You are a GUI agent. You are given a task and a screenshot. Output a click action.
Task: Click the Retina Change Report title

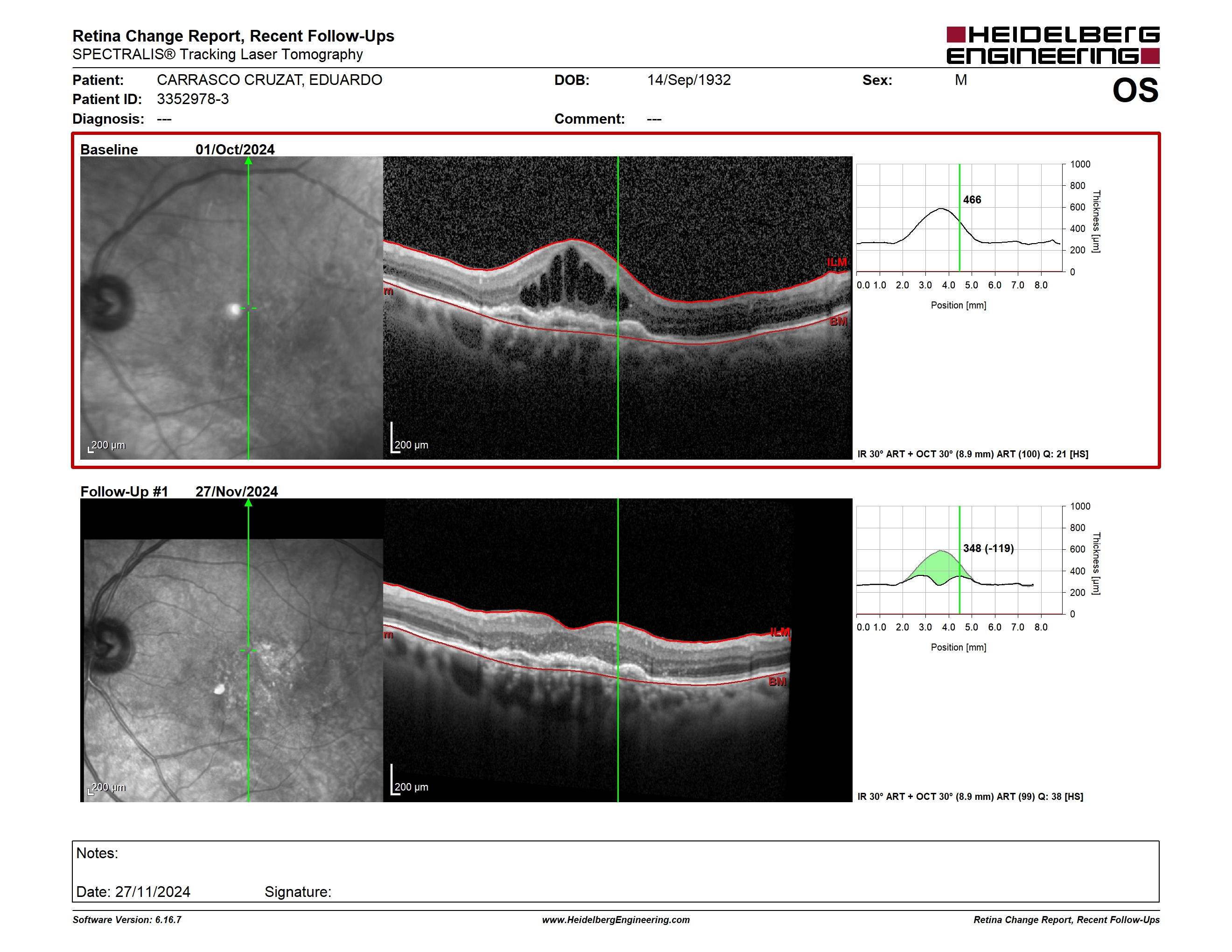tap(233, 36)
